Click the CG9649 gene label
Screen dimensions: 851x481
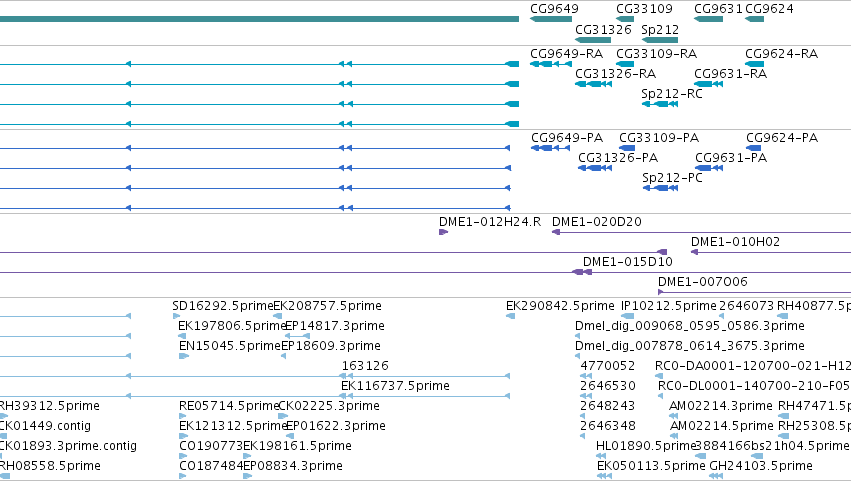coord(554,9)
